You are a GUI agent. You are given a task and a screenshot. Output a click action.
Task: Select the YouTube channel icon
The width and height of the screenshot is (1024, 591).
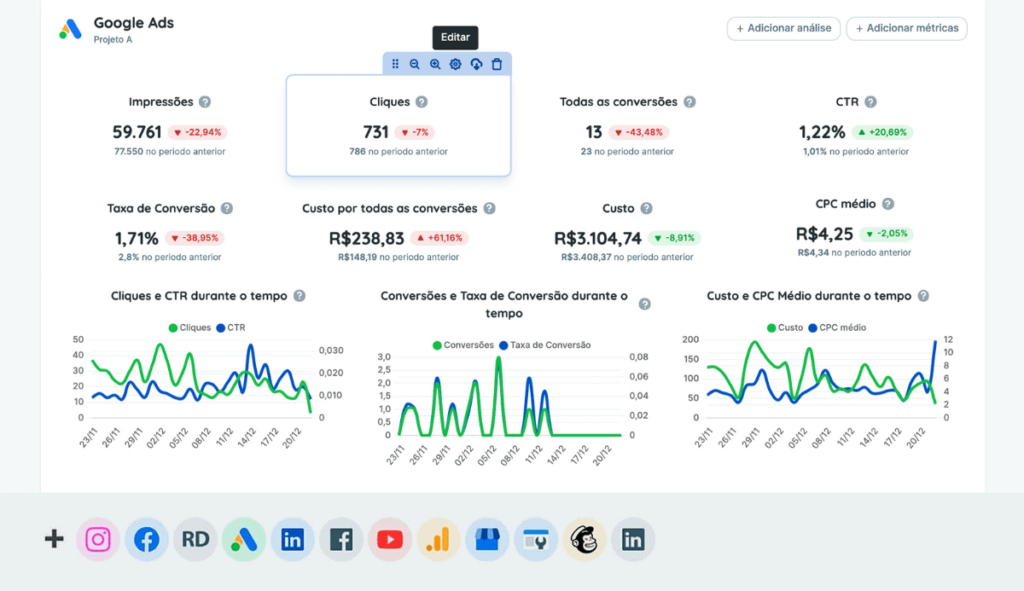click(390, 539)
